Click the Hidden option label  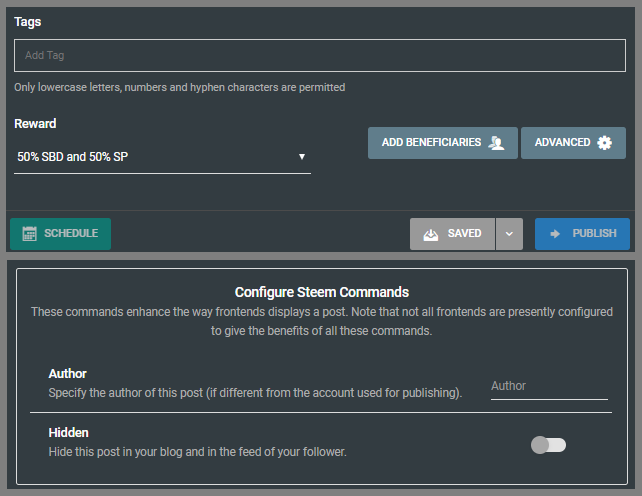pos(69,433)
